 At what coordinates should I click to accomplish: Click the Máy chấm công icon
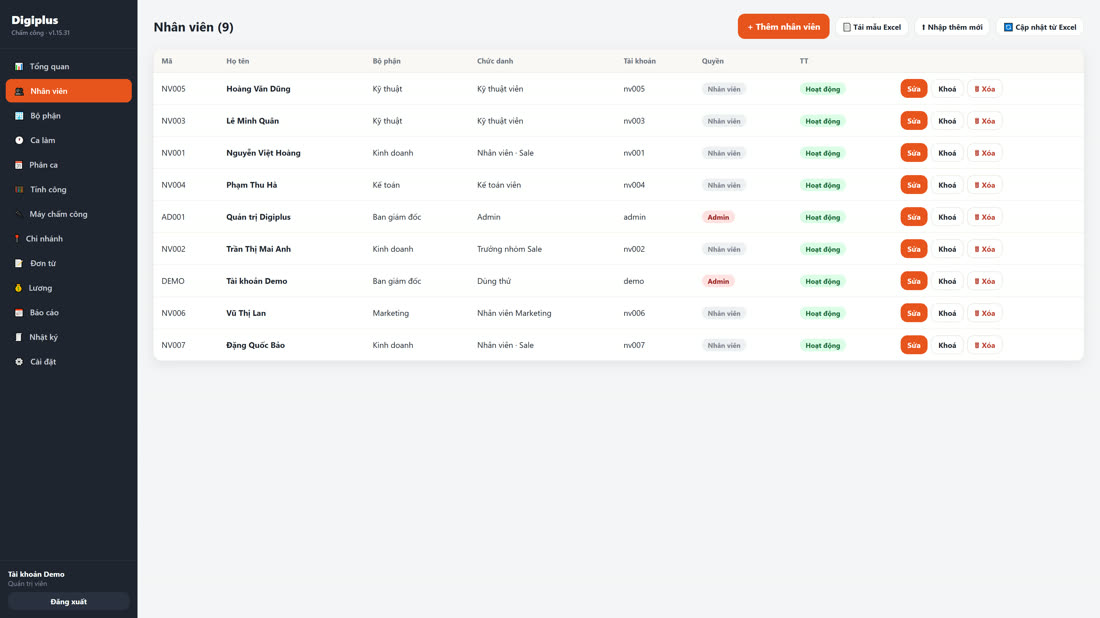point(19,214)
